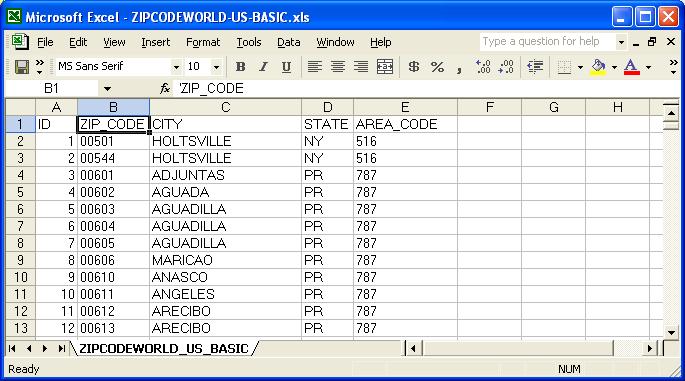The height and width of the screenshot is (381, 685).
Task: Apply Currency style dollar icon
Action: point(414,67)
